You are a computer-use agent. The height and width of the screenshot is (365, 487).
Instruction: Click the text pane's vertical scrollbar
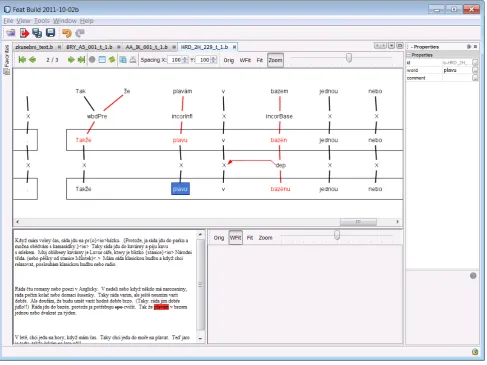coord(200,284)
